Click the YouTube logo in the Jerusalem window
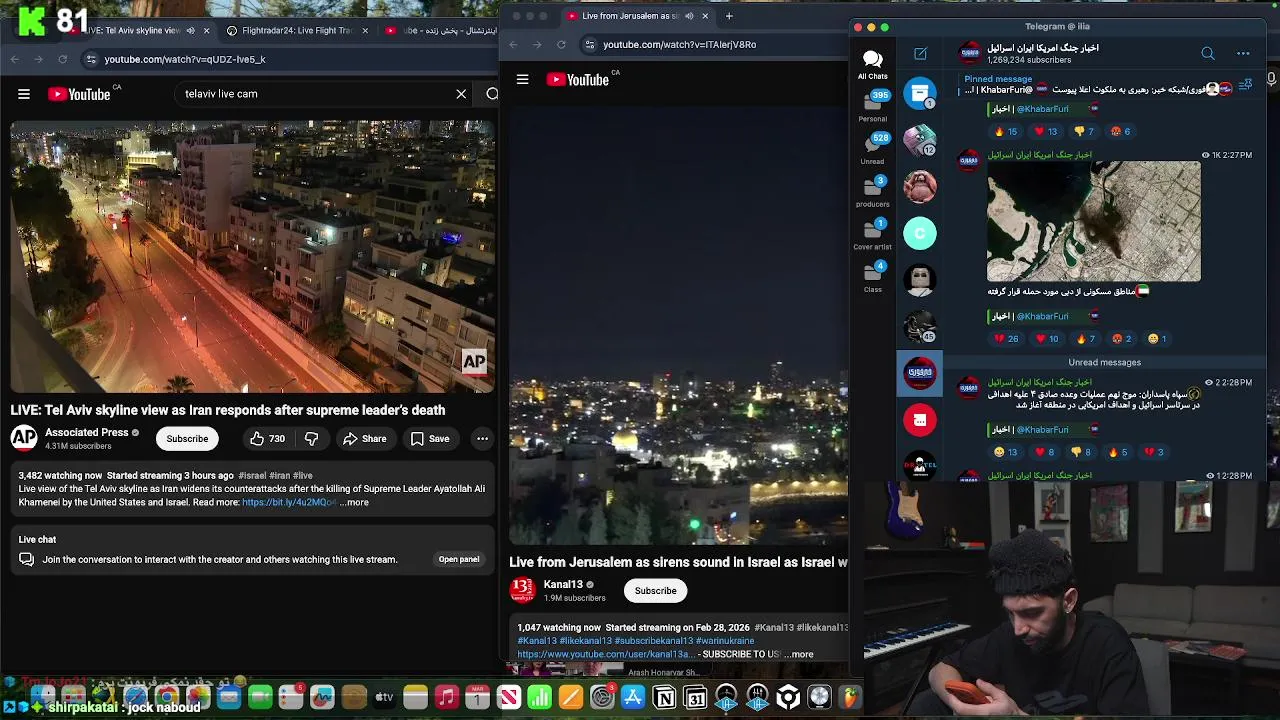Screen dimensions: 1280x720 click(578, 80)
